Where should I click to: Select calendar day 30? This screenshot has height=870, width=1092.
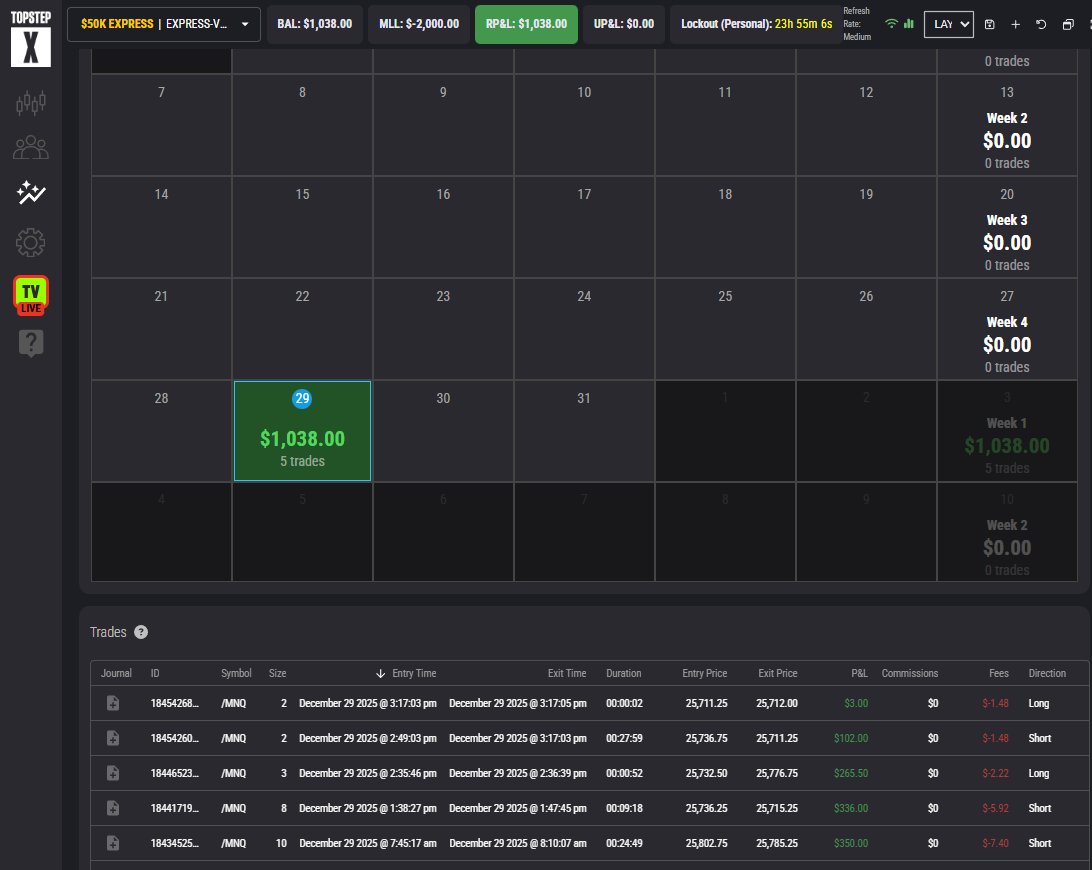click(443, 430)
